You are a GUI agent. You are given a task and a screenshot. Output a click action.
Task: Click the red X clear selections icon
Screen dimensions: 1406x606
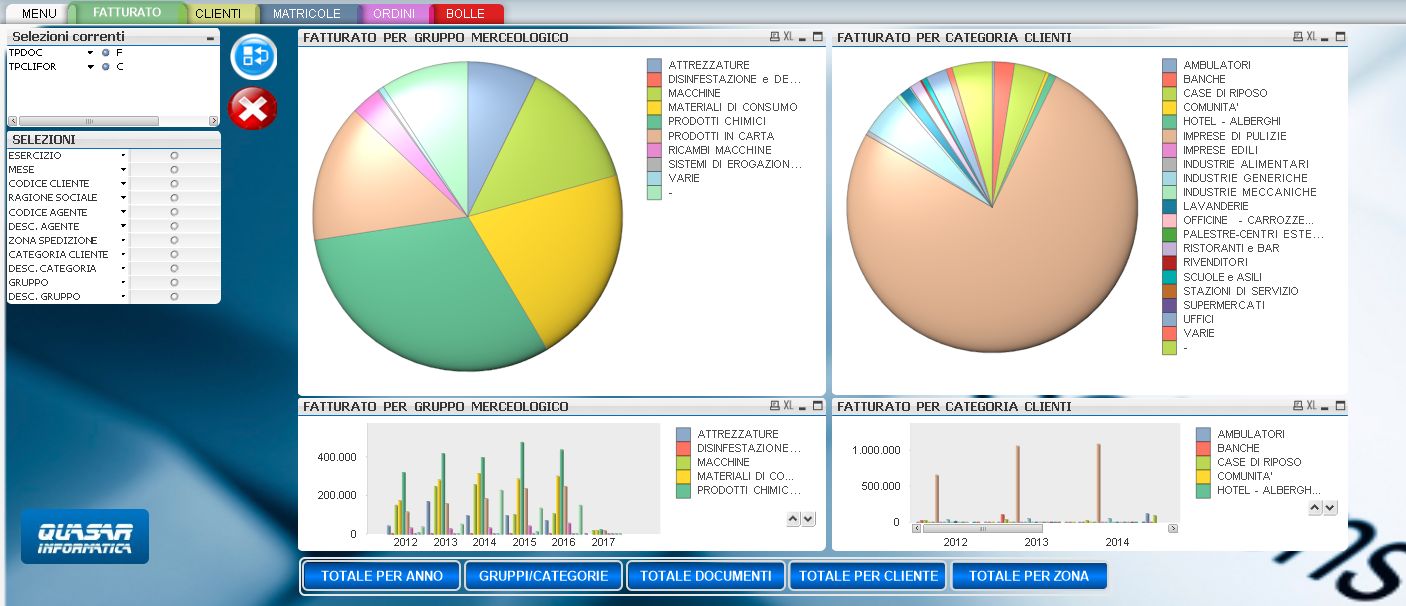point(253,108)
